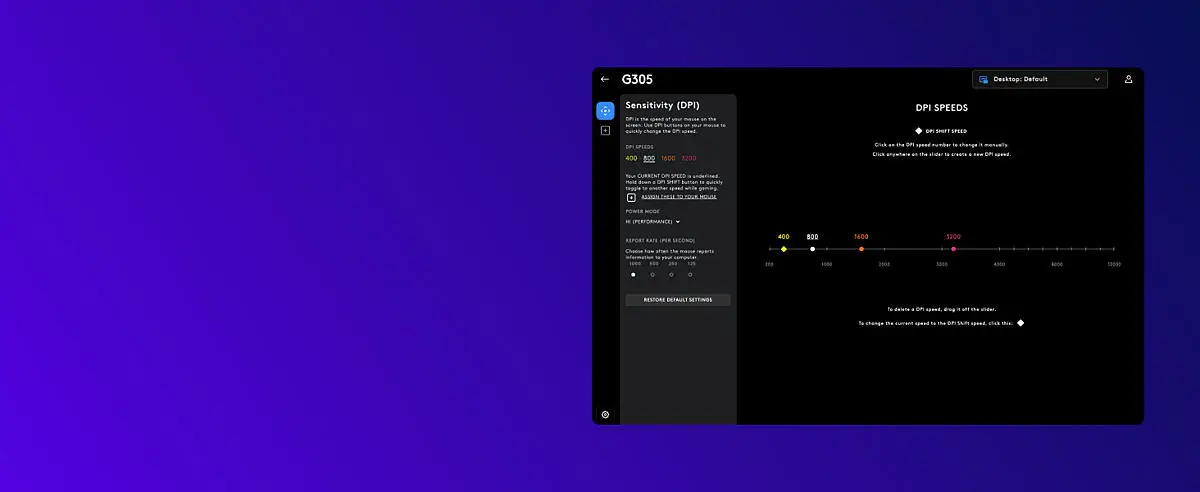Select the 1000 report rate option
Screen dimensions: 1200x492
(633, 274)
